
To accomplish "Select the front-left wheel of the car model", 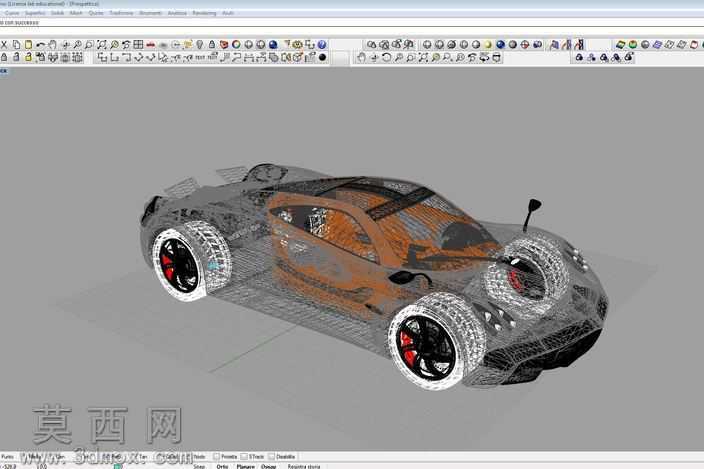I will pos(435,342).
